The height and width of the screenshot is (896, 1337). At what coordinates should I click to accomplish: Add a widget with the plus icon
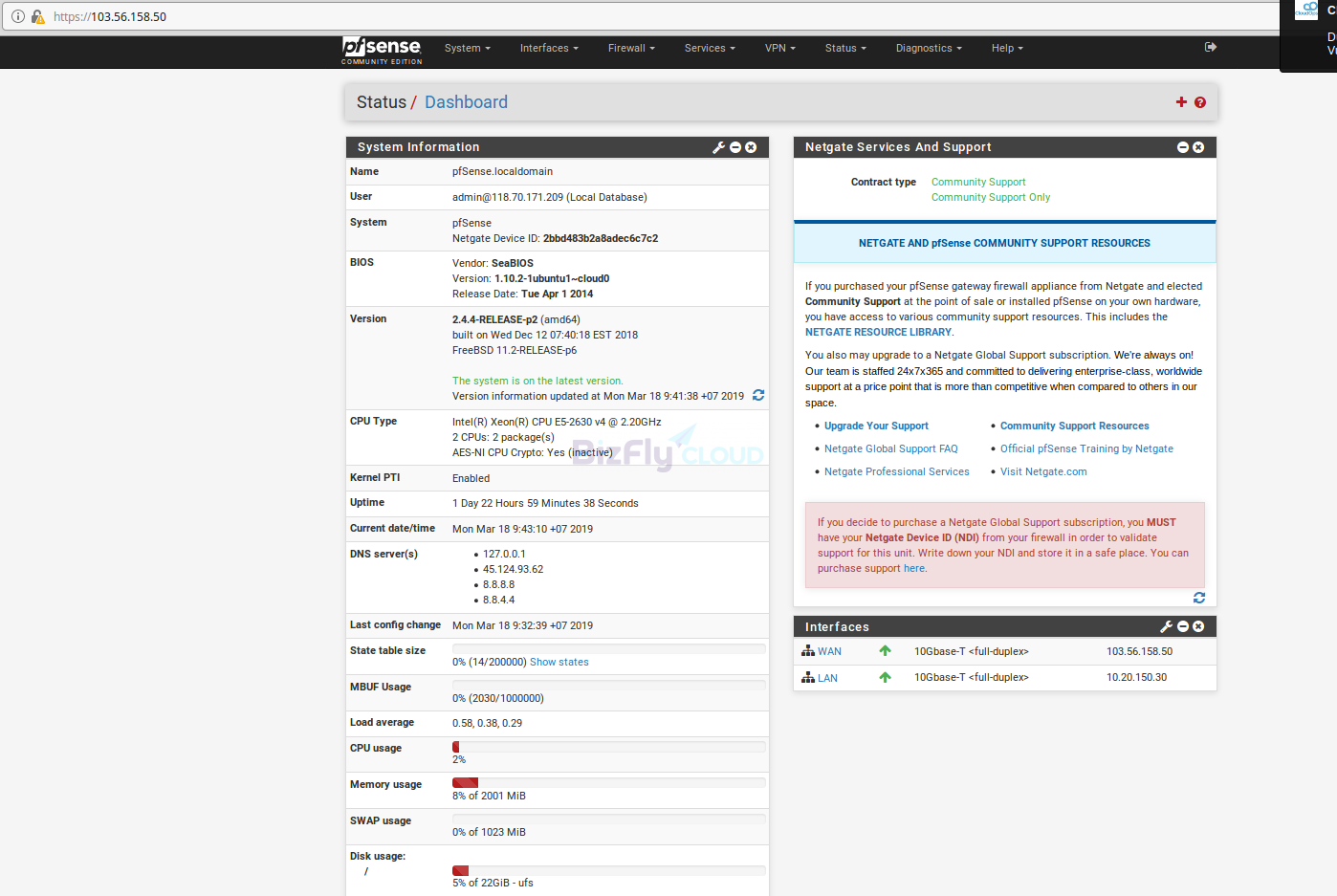coord(1181,102)
